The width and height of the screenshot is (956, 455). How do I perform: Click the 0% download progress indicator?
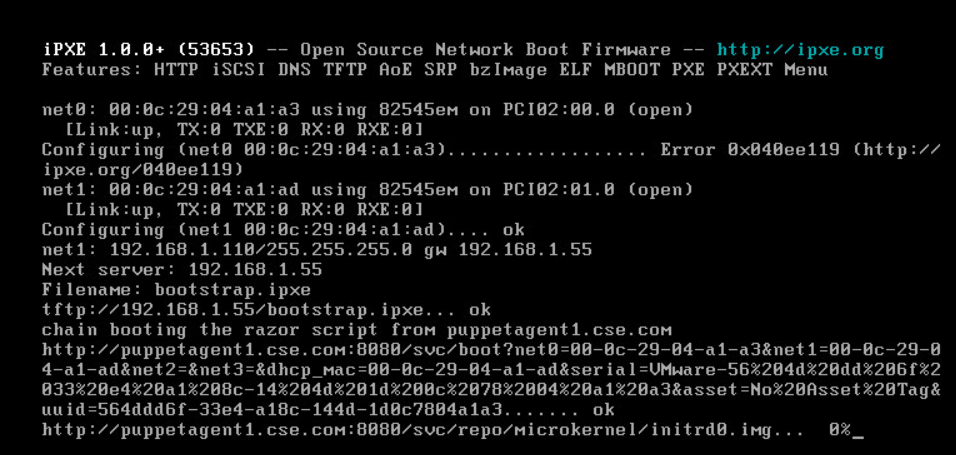pyautogui.click(x=840, y=430)
